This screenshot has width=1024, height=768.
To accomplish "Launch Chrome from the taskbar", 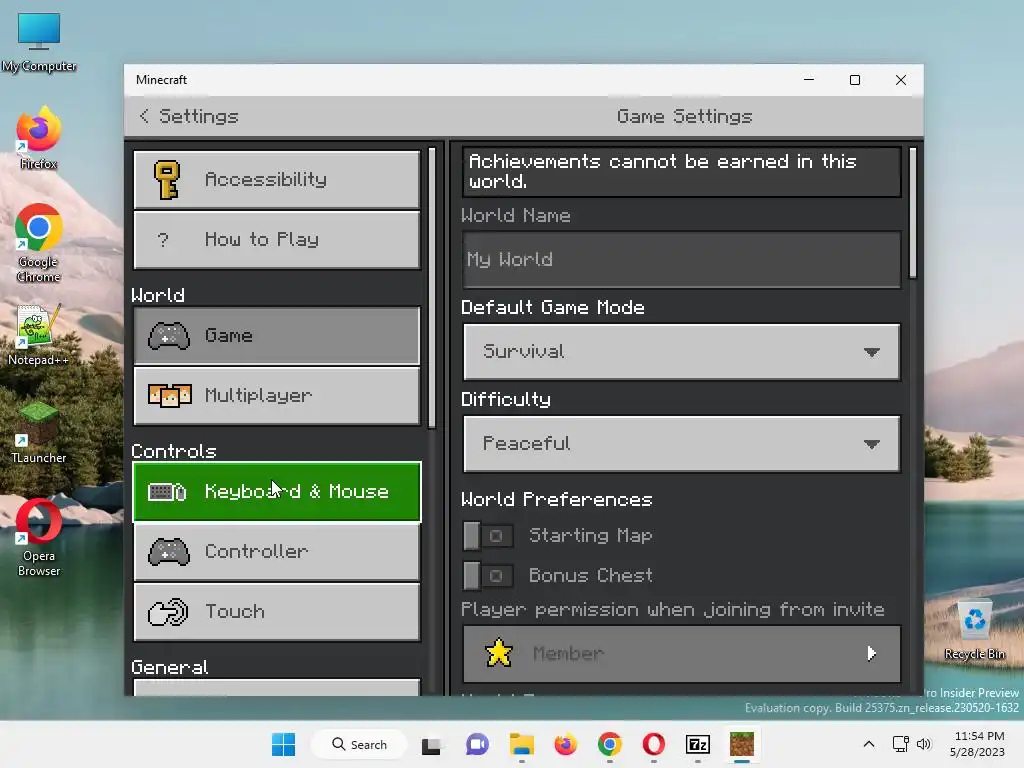I will point(609,744).
